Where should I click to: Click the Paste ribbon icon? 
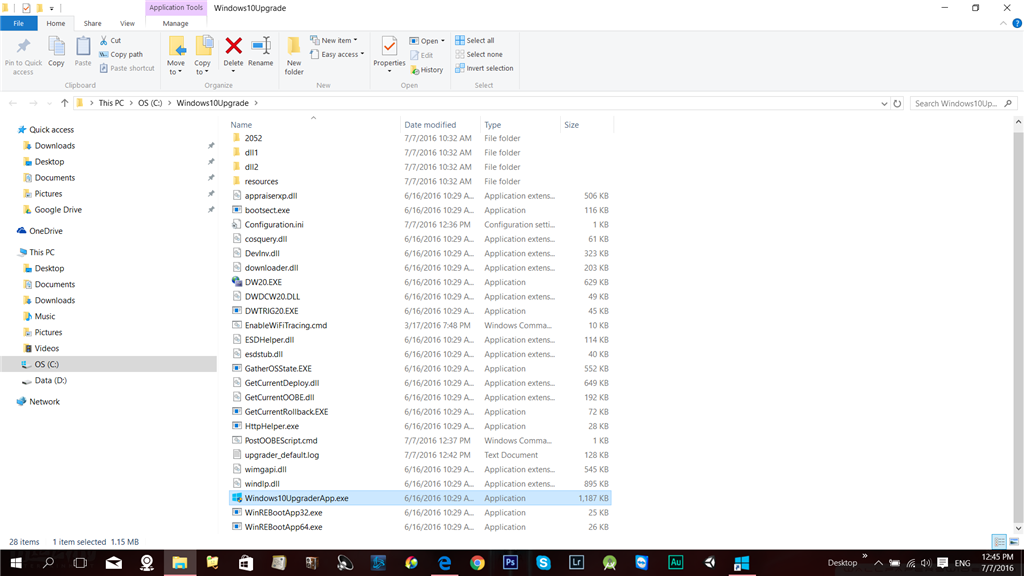point(83,47)
